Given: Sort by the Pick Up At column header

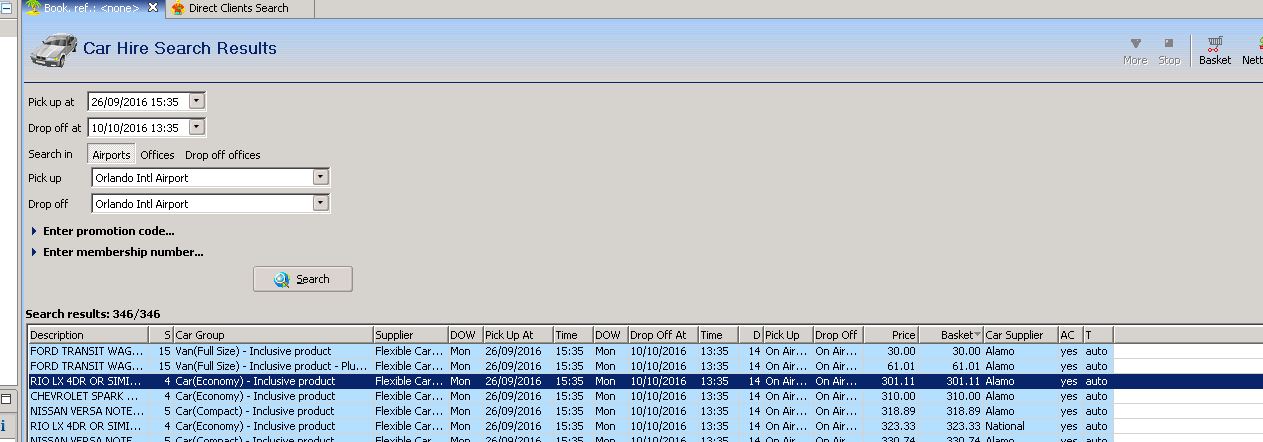Looking at the screenshot, I should coord(517,335).
